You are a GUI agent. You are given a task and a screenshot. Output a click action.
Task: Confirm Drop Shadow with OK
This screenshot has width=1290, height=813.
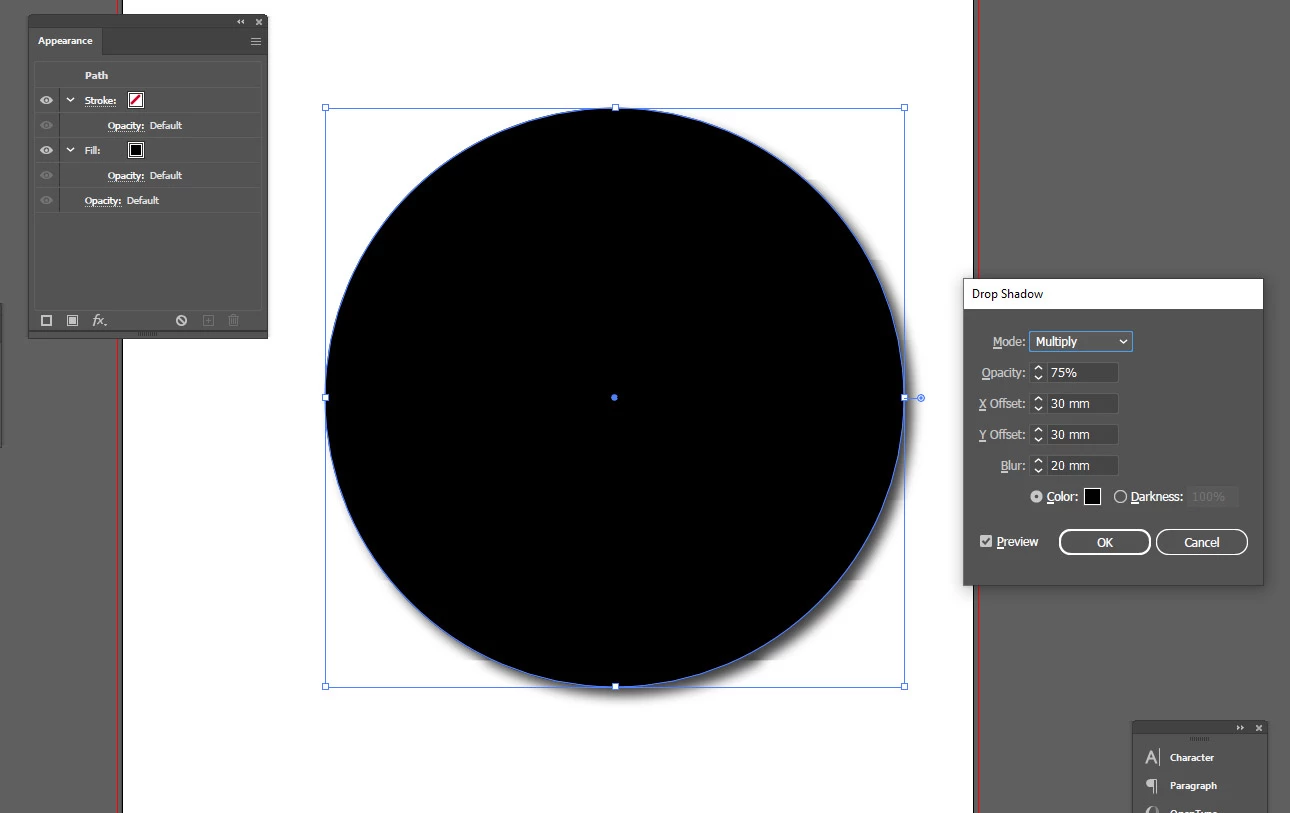tap(1105, 542)
